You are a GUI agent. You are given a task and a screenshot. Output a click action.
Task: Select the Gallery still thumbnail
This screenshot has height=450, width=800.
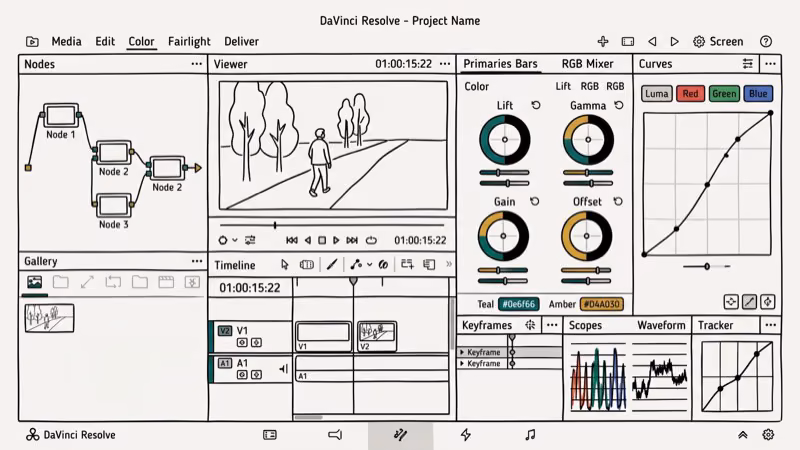(49, 318)
